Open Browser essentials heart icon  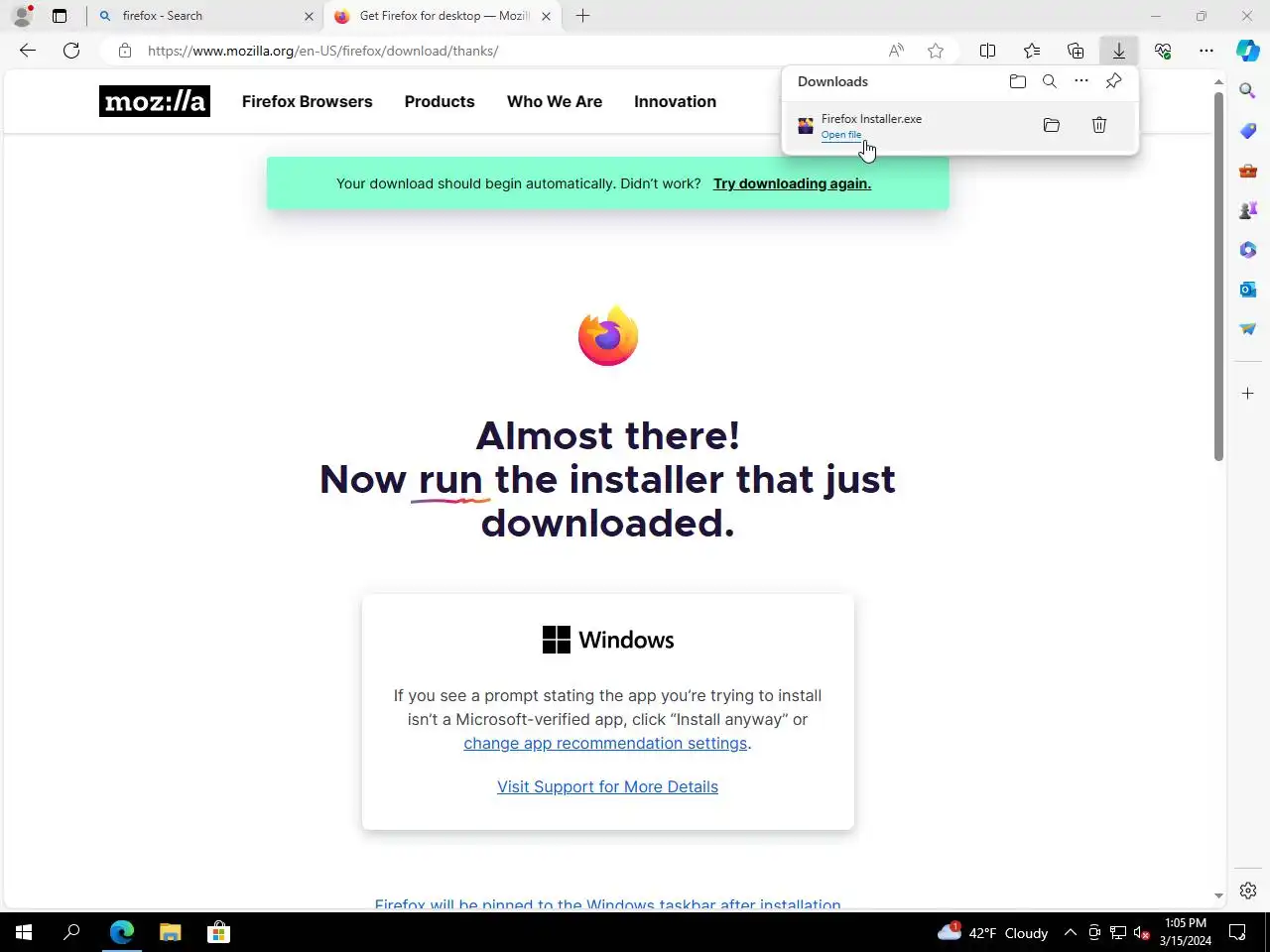click(x=1163, y=51)
